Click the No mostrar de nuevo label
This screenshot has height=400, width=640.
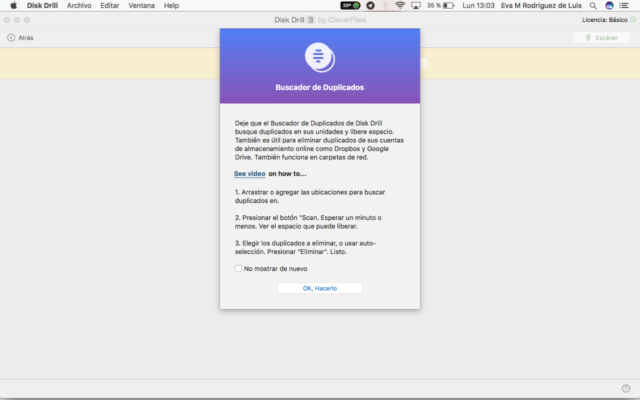click(276, 269)
